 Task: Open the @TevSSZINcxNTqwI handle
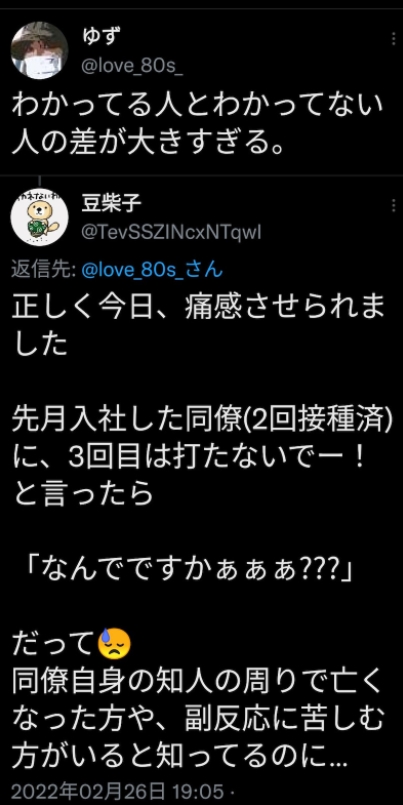[171, 234]
